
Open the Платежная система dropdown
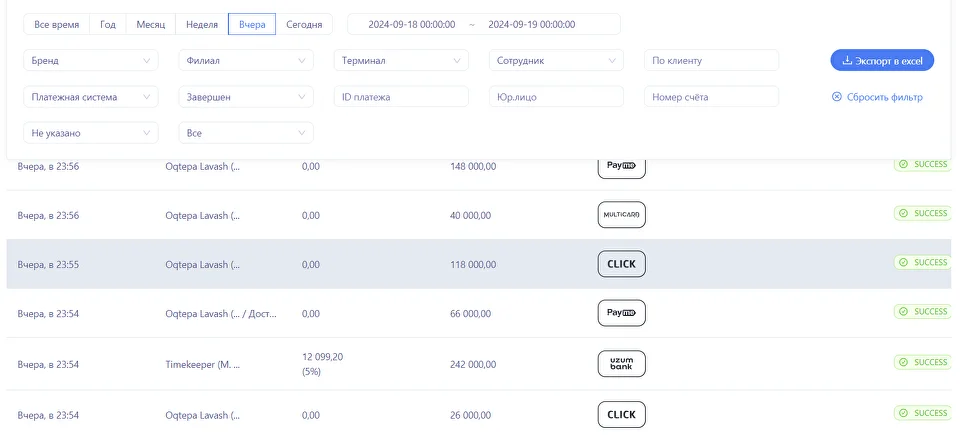pyautogui.click(x=90, y=97)
